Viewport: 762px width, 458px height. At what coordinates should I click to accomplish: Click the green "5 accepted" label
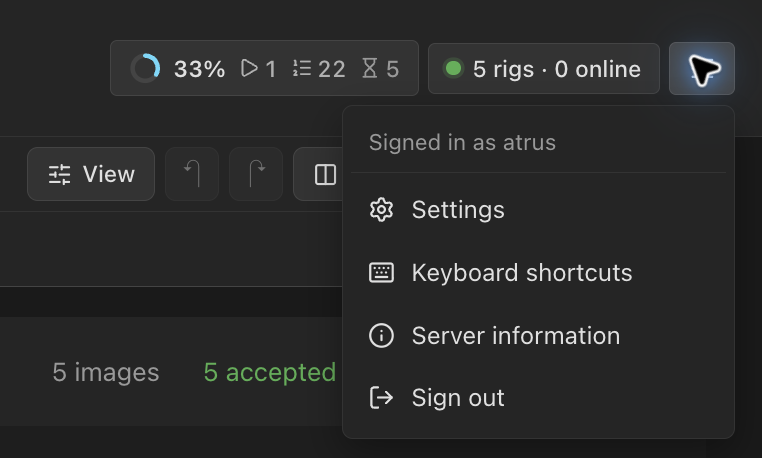click(x=270, y=372)
